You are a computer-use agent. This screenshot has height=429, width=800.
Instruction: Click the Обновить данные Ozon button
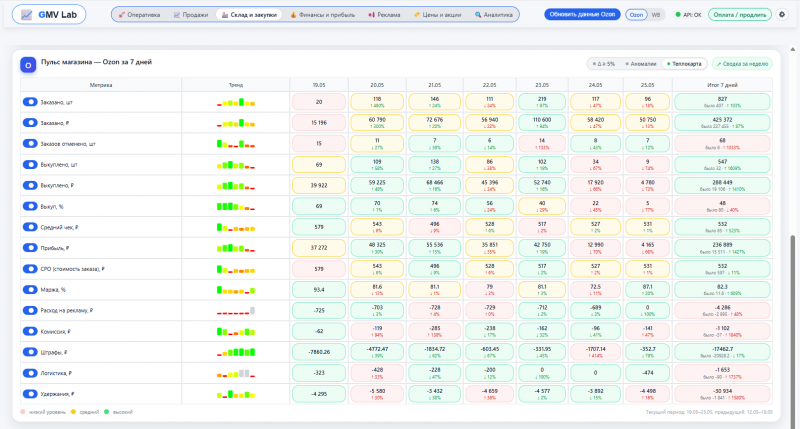582,14
